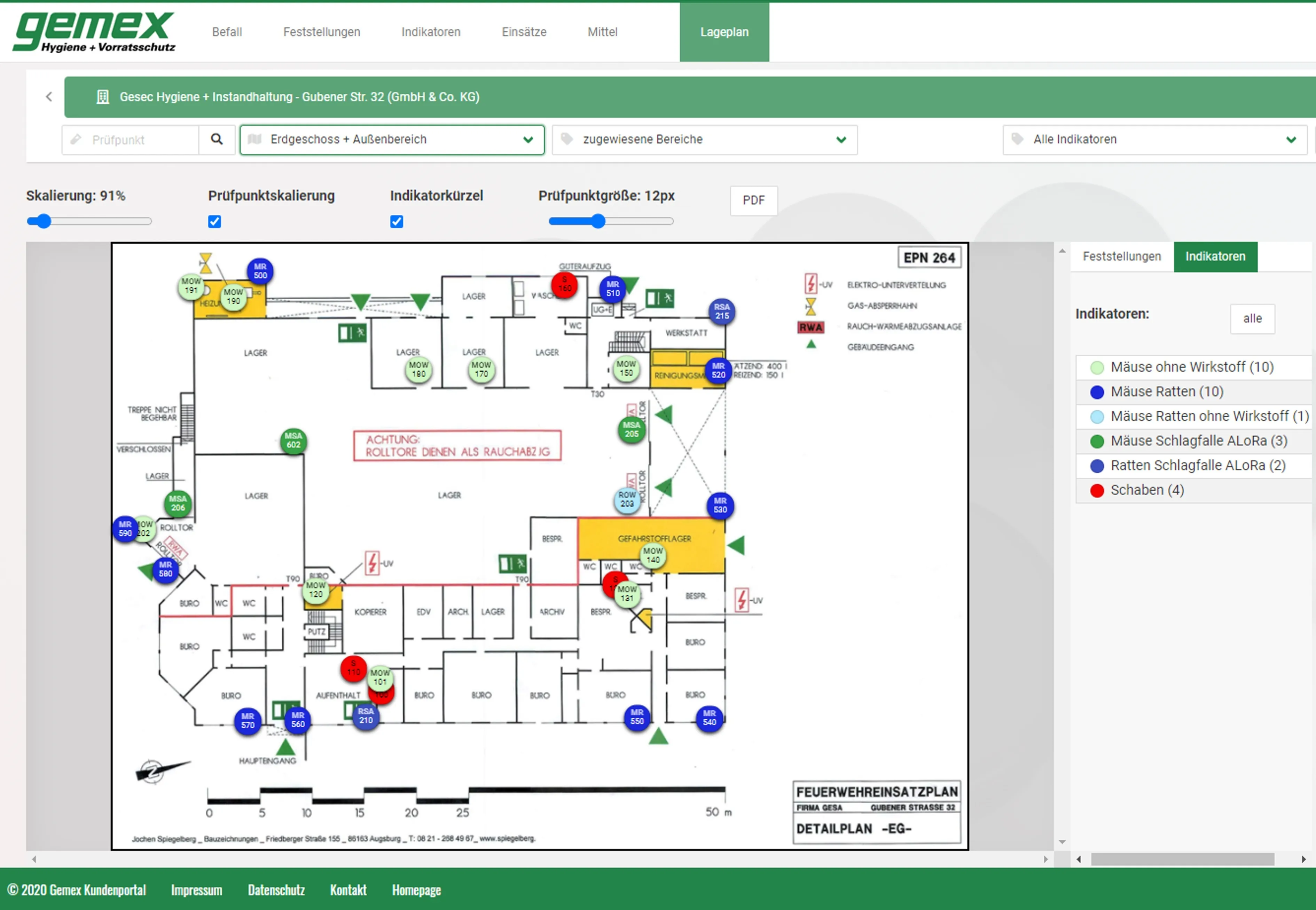Click the MOW 150 marker
This screenshot has width=1316, height=910.
(x=626, y=369)
